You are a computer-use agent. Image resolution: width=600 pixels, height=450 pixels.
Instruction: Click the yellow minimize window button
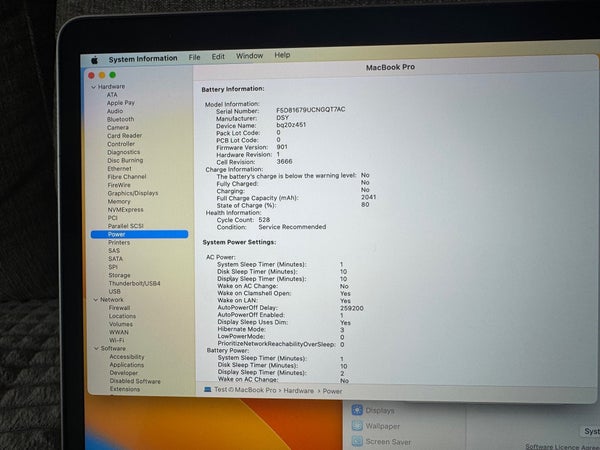tap(102, 75)
